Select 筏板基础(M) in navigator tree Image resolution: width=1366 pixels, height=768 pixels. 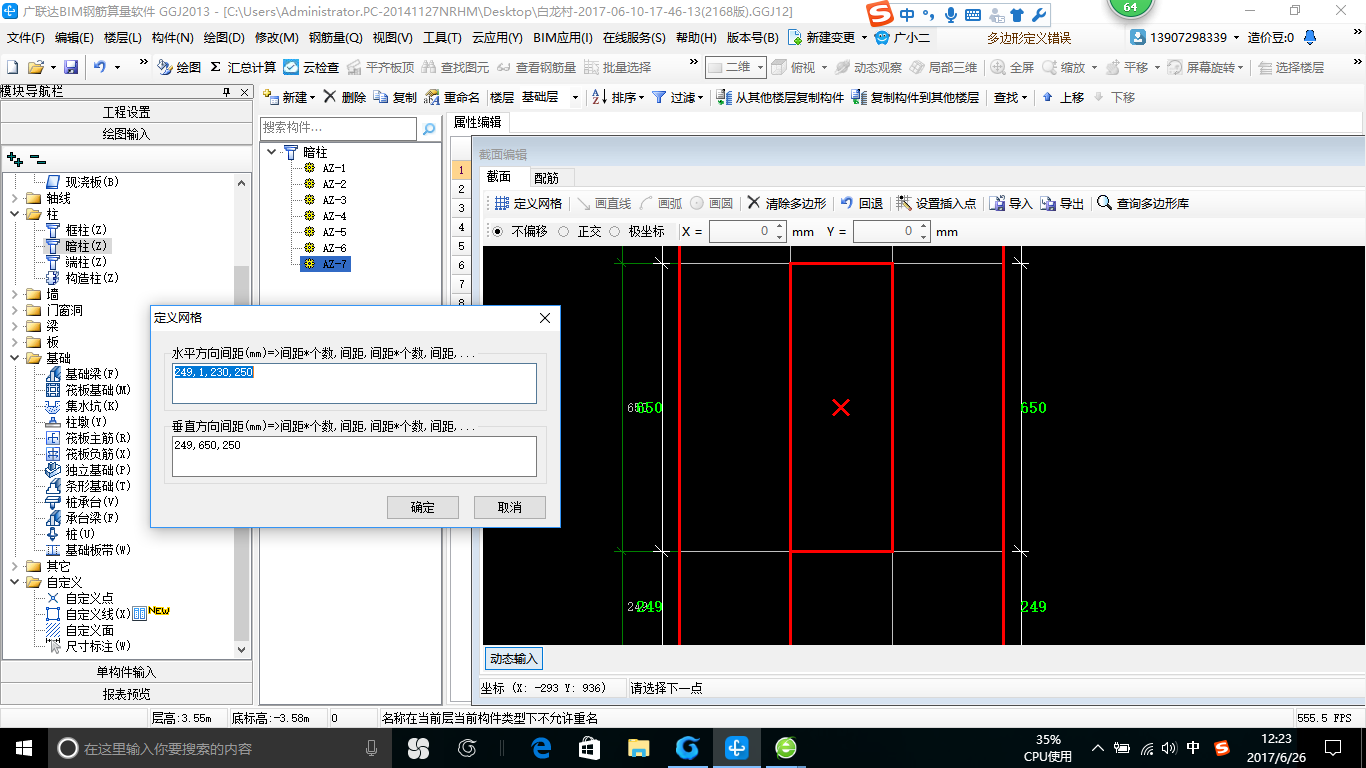tap(98, 390)
